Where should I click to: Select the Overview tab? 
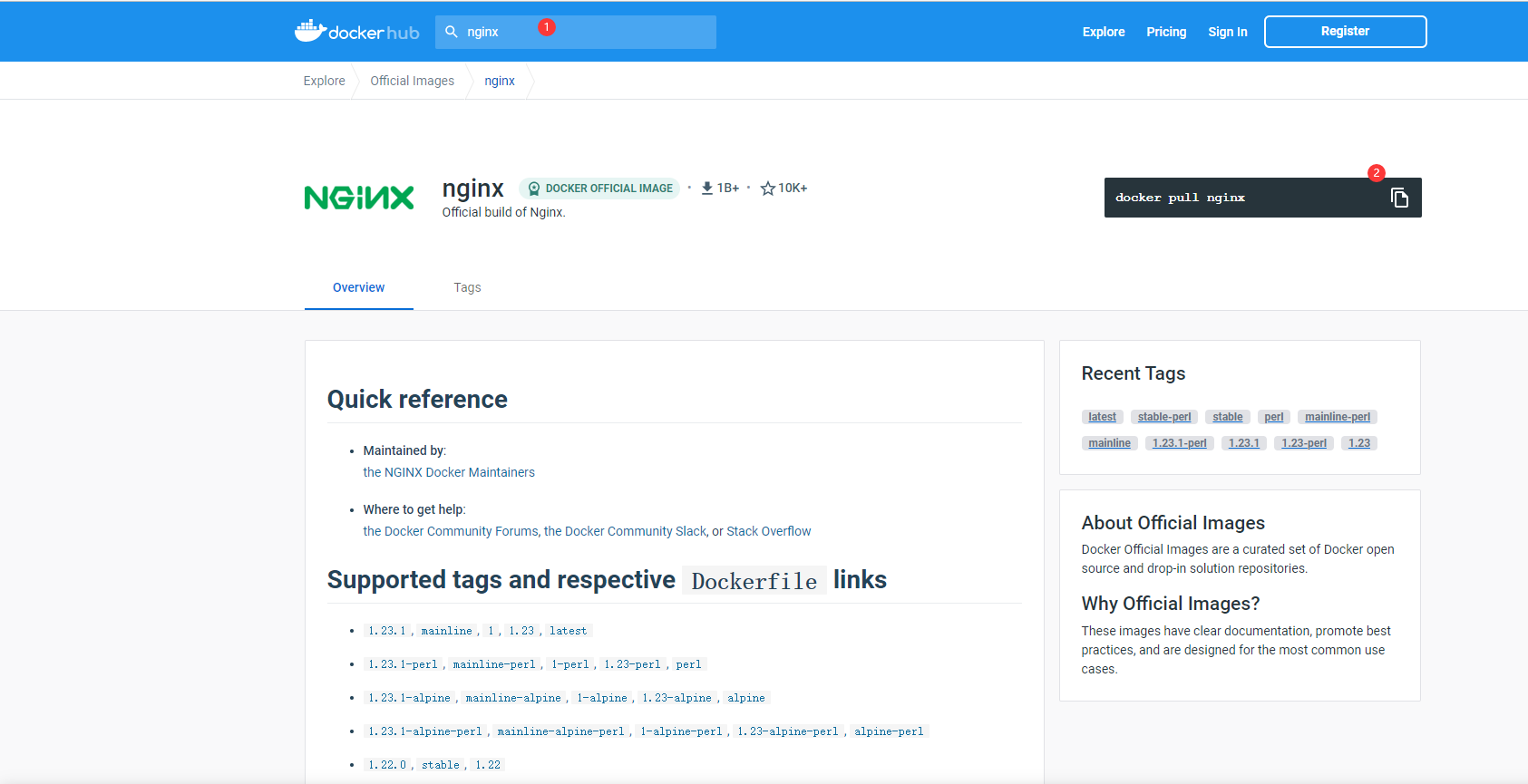(x=358, y=287)
